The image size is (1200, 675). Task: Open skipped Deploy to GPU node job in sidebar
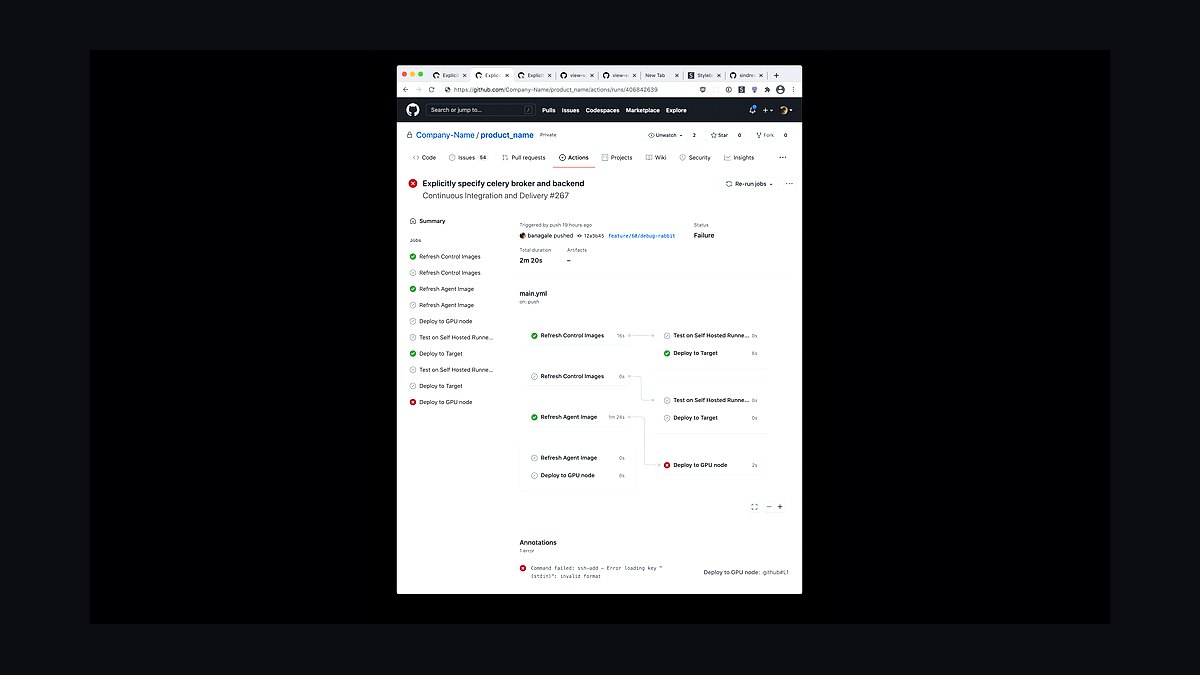pos(445,321)
